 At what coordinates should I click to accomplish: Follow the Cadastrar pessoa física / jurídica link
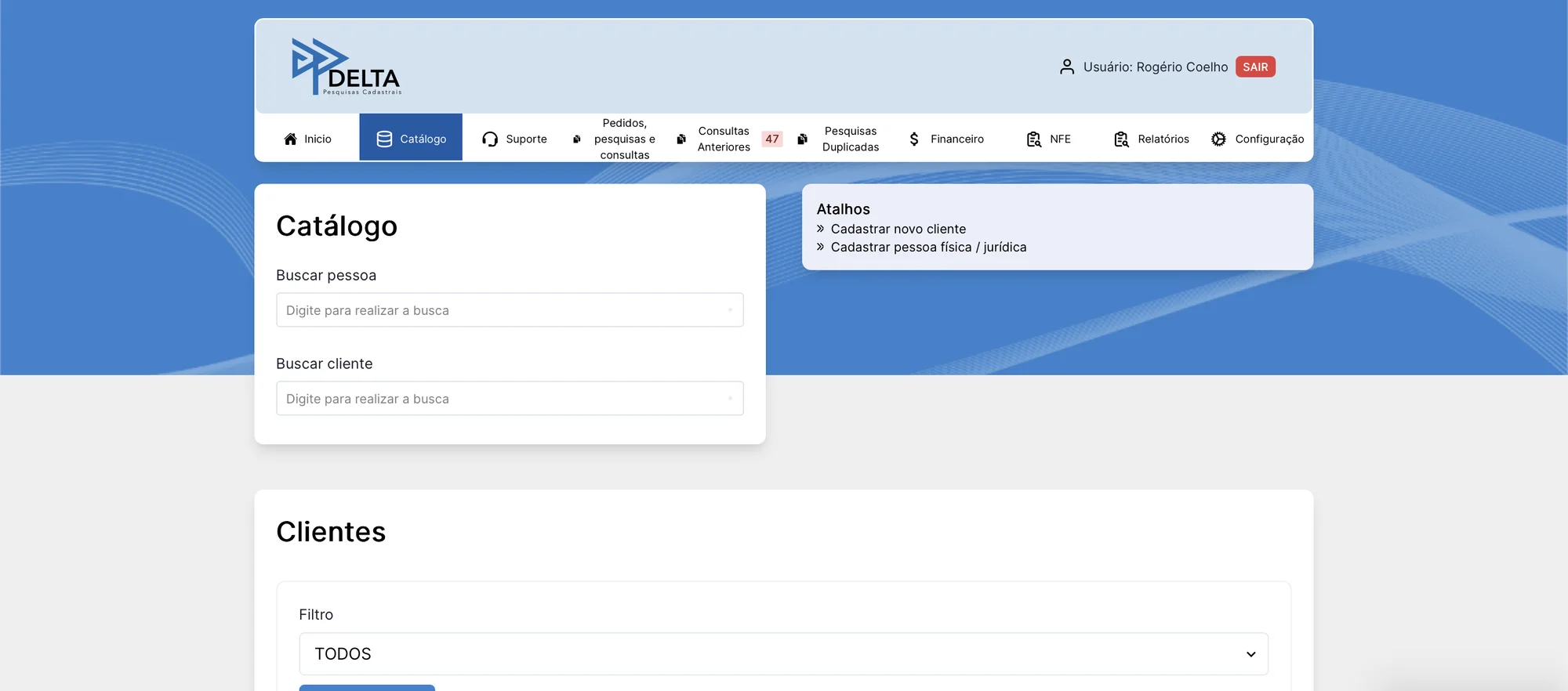(x=928, y=247)
